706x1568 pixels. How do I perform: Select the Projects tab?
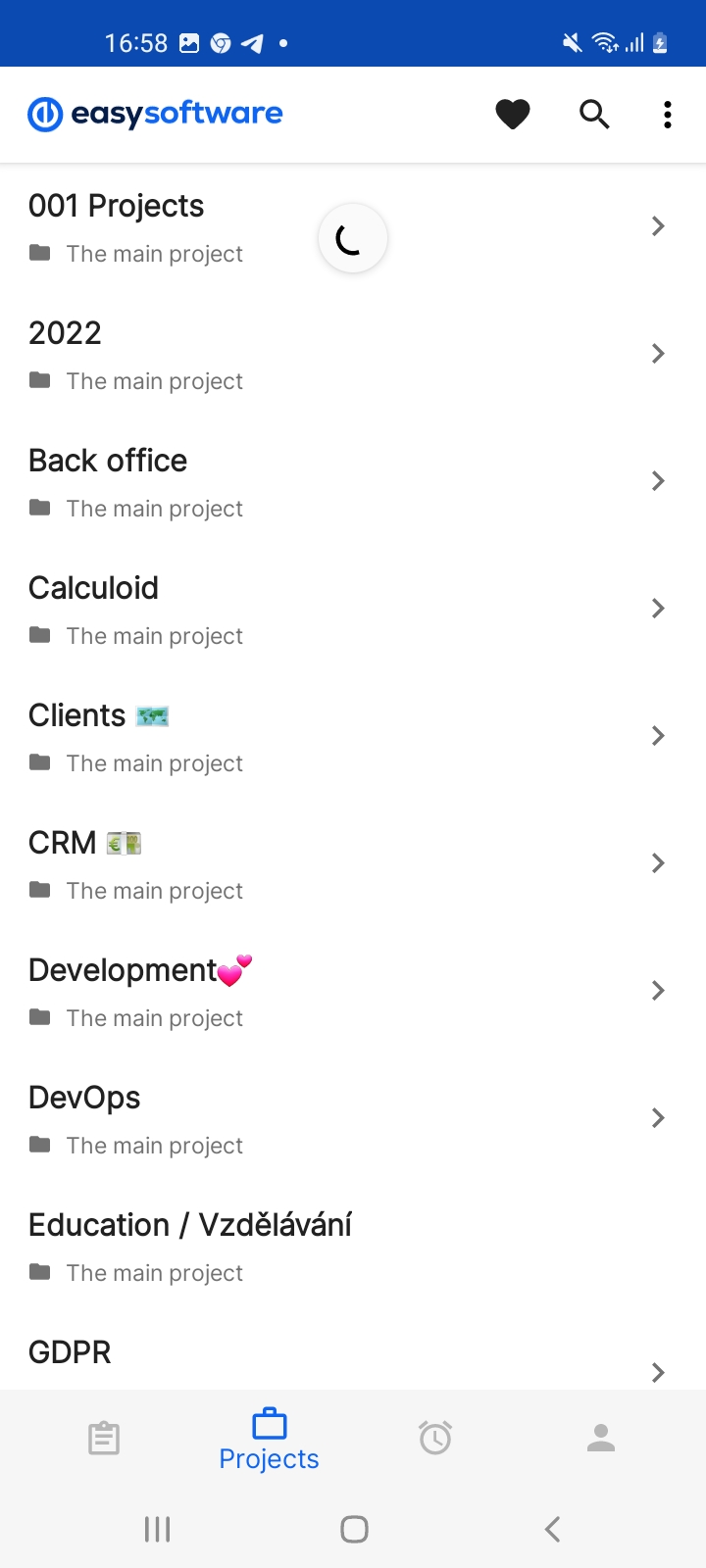(270, 1440)
